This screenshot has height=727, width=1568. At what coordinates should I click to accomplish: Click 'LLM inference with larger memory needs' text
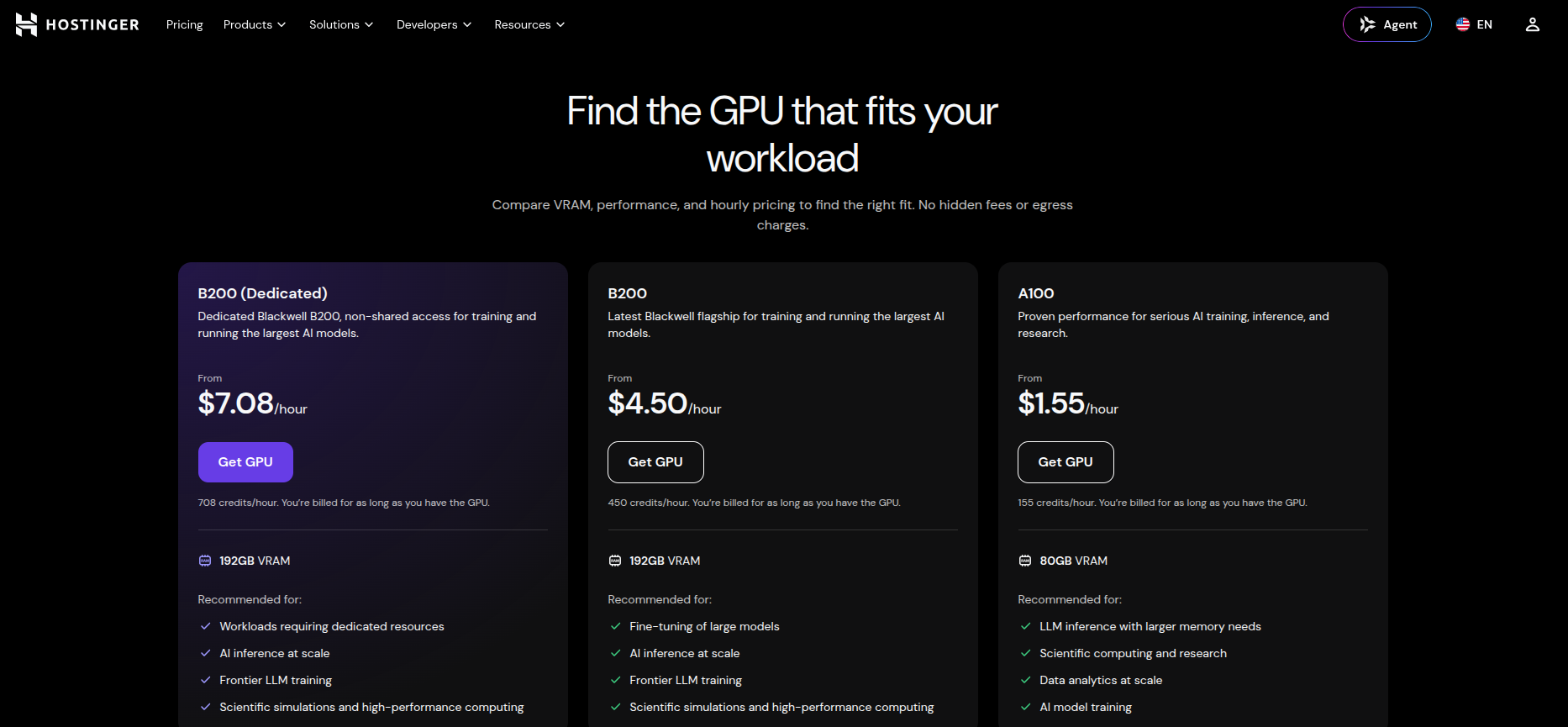1150,626
